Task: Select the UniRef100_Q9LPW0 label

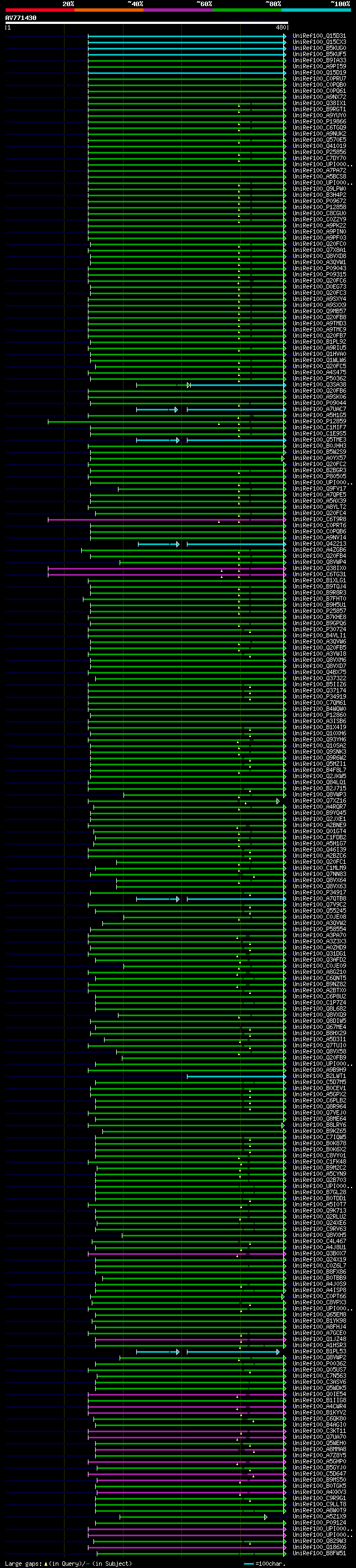Action: tap(319, 189)
